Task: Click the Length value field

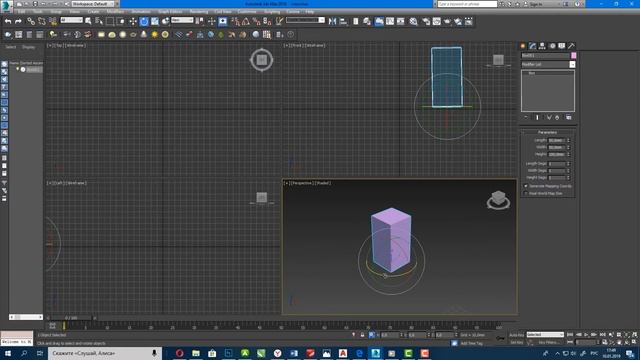Action: 556,140
